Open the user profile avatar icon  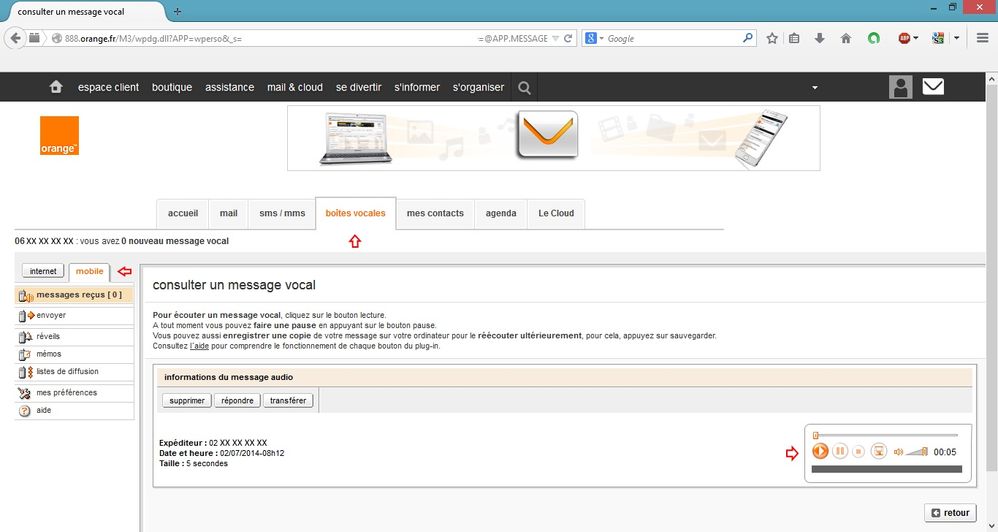[x=900, y=87]
